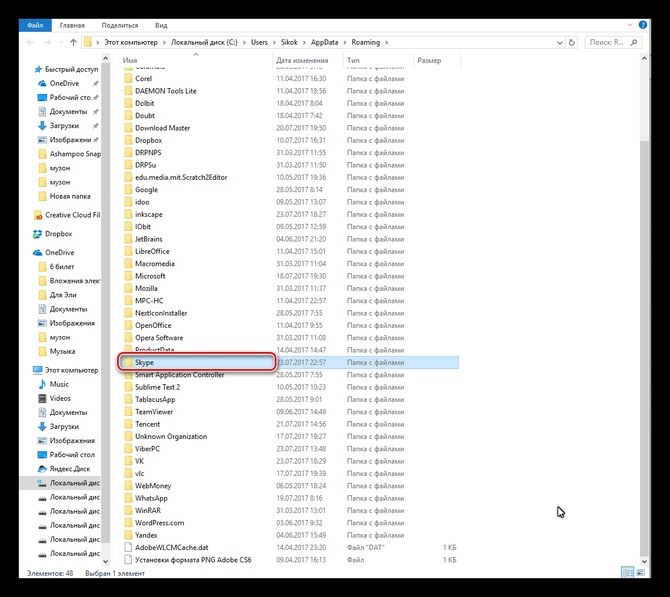Click Локальный диск (C:) breadcrumb
Screen dimensions: 670x597
204,42
